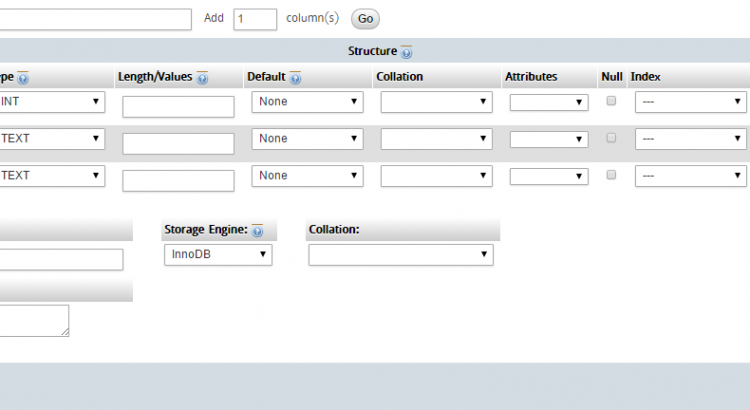Click Length/Values field in INT row

click(x=178, y=107)
